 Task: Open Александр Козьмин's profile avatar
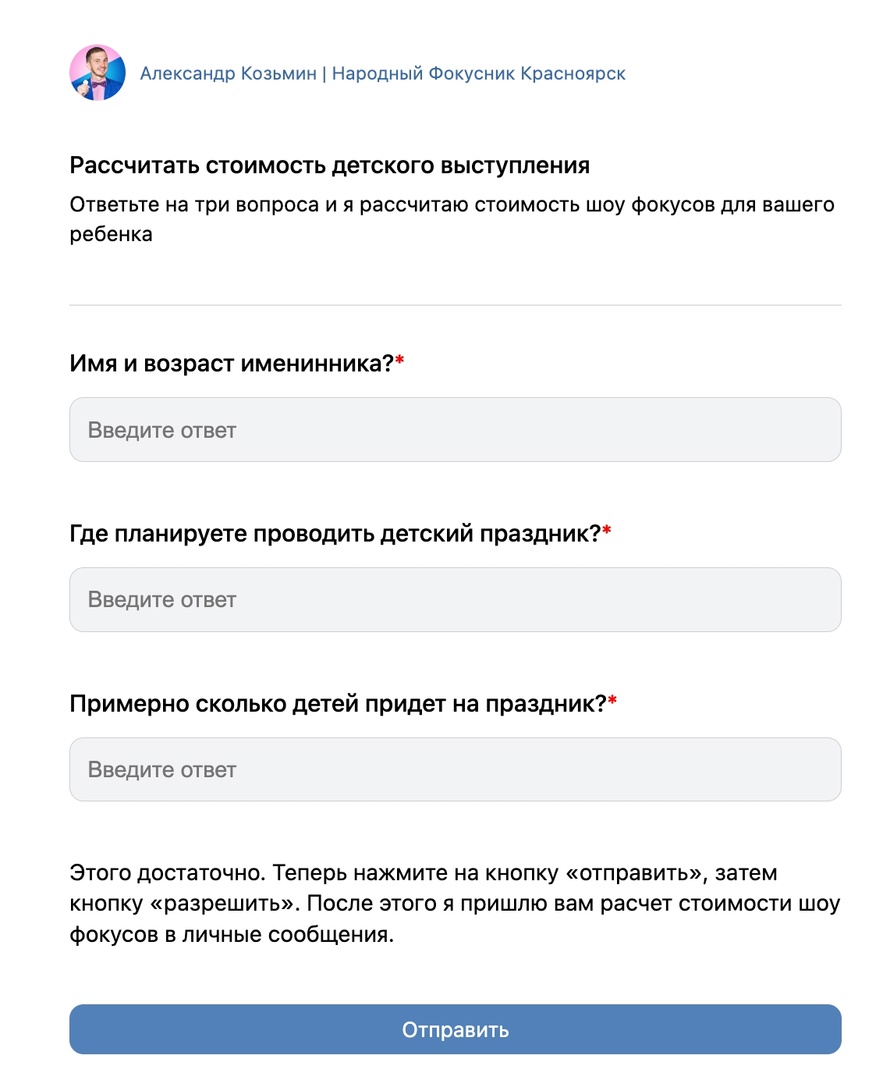point(97,72)
